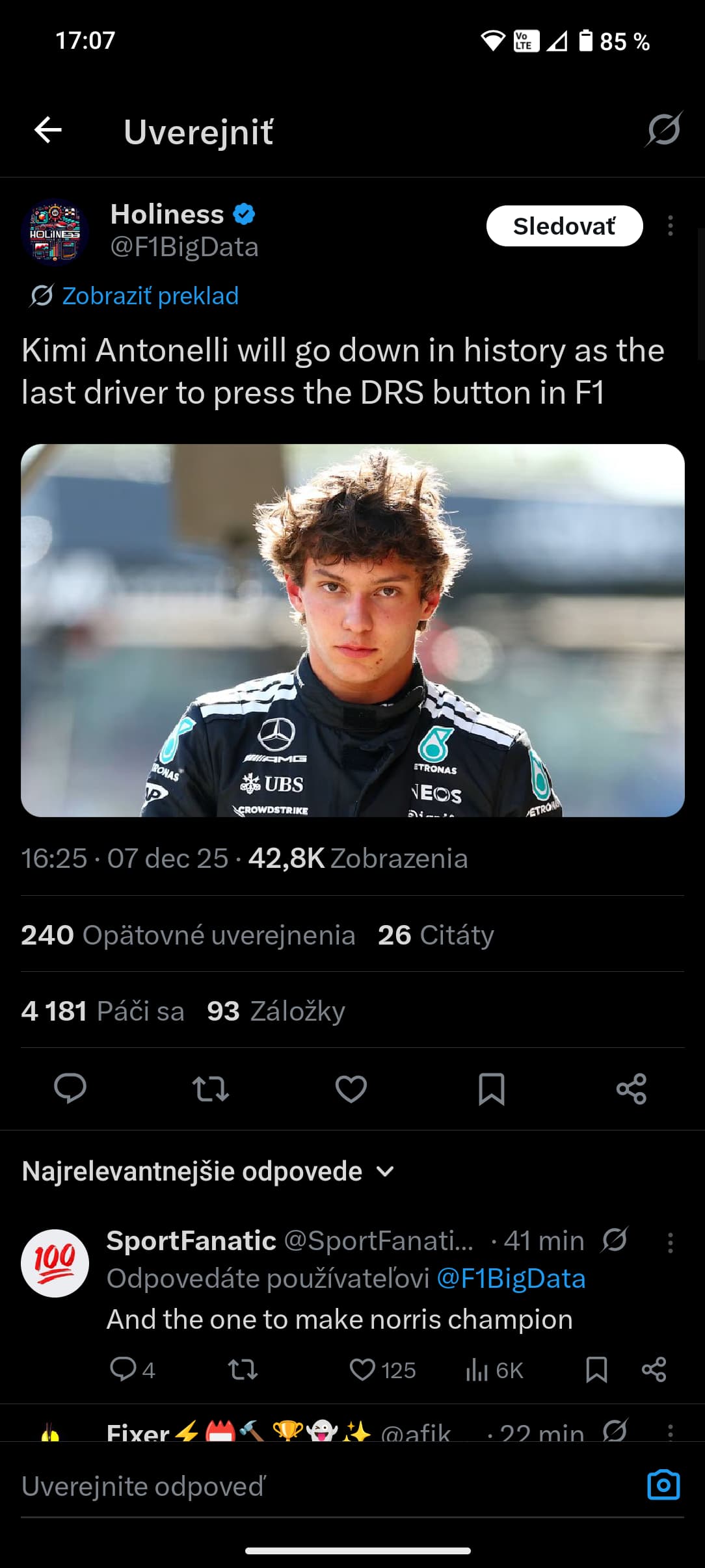Screen dimensions: 705x1568
Task: Tap Zobraziť preklad translation link
Action: [150, 296]
